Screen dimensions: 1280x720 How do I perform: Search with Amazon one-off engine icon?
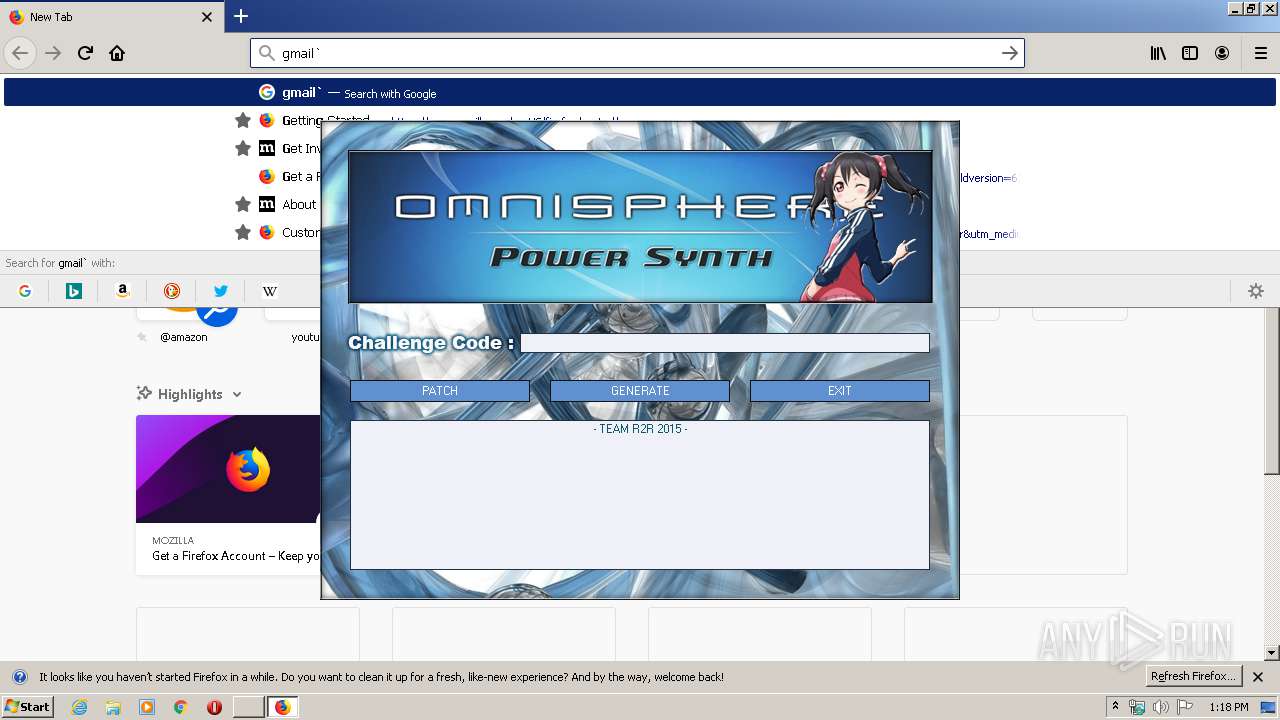[122, 291]
